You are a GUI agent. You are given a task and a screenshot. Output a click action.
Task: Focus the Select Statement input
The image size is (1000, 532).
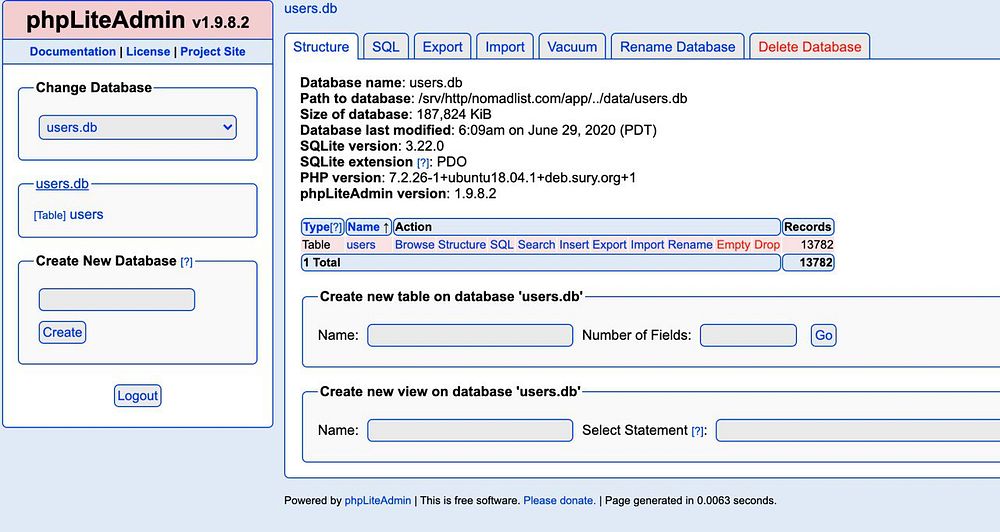[858, 431]
